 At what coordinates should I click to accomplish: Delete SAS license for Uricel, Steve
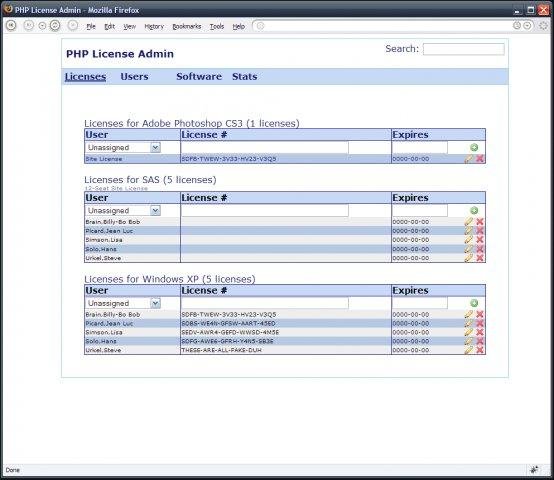coord(480,258)
